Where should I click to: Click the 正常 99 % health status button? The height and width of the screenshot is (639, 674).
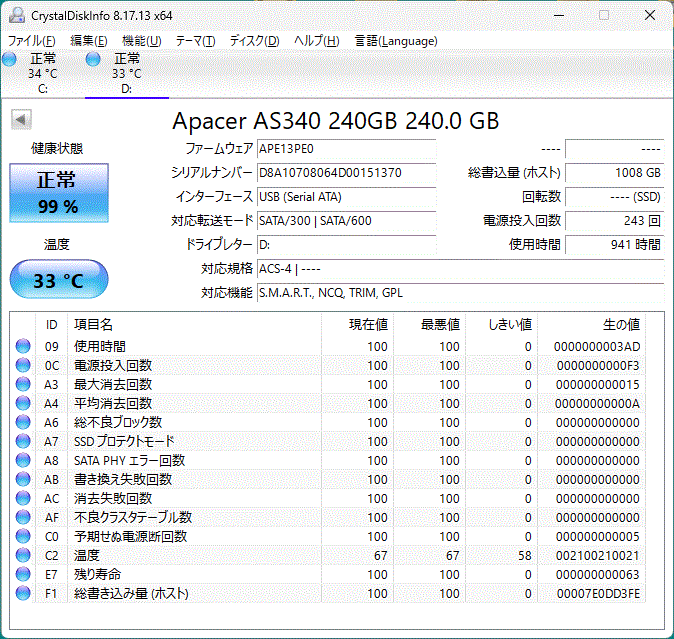(59, 193)
